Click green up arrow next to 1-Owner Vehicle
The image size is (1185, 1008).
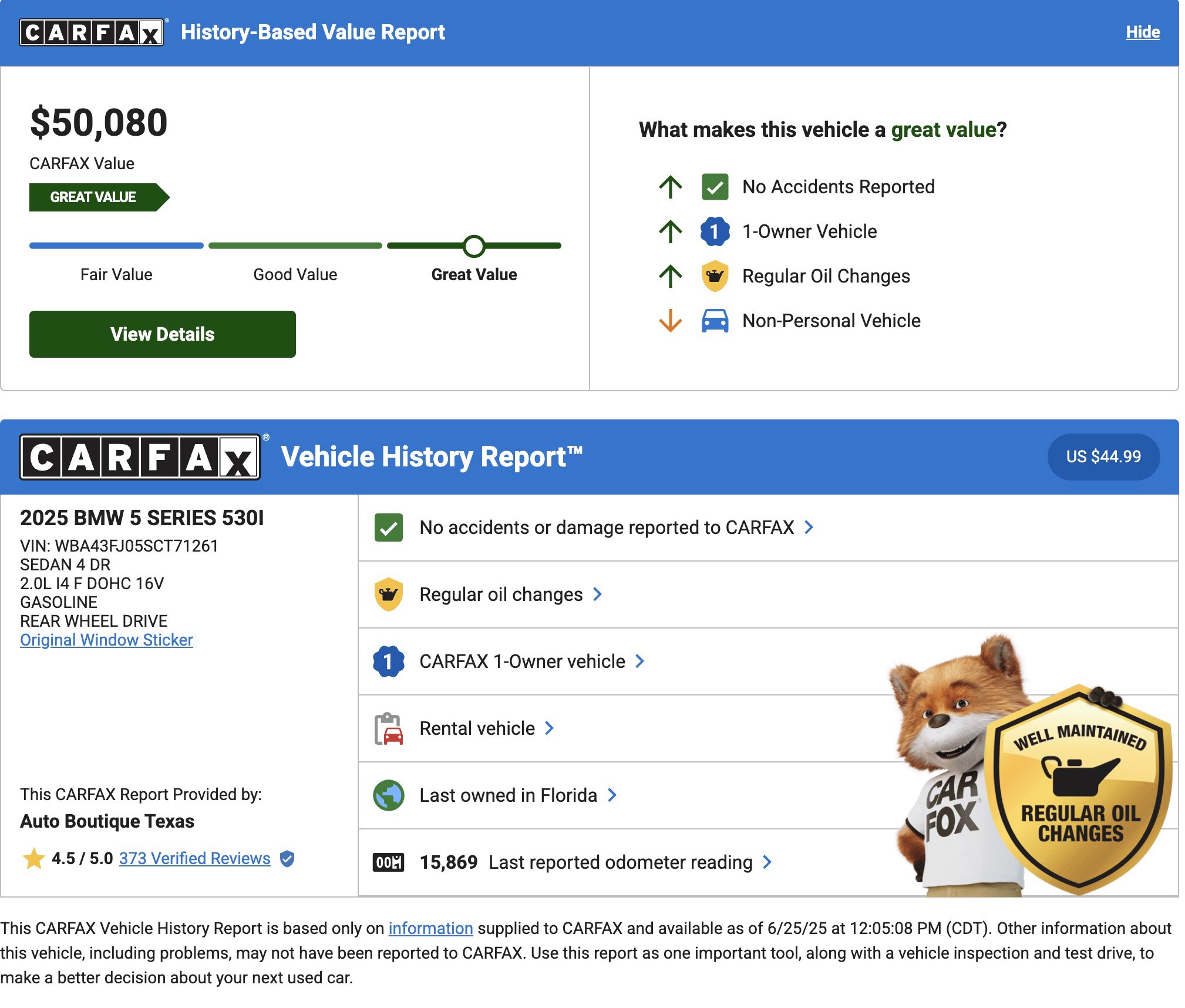coord(670,231)
